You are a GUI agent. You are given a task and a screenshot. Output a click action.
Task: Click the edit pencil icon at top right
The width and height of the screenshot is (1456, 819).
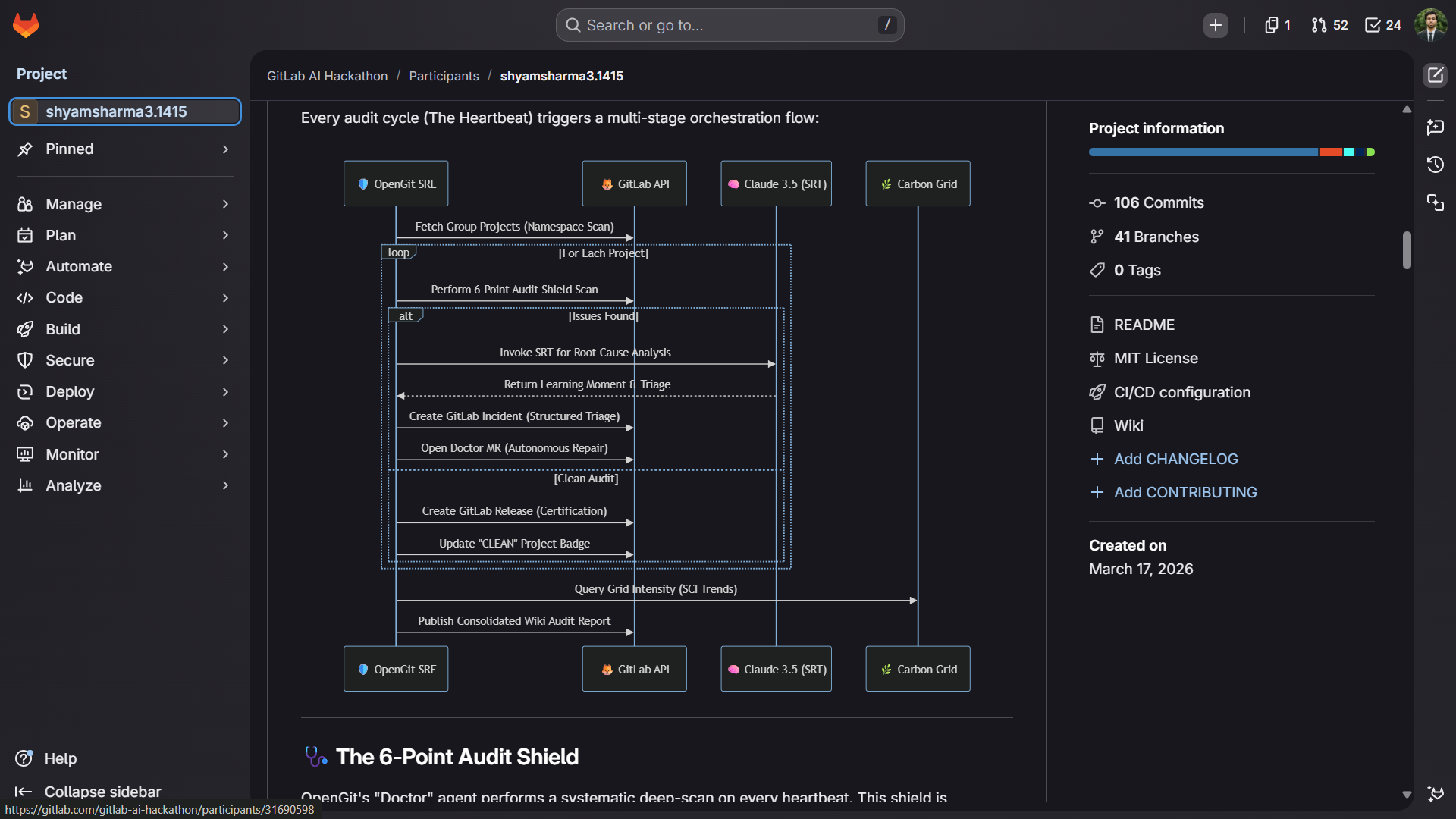[x=1435, y=75]
